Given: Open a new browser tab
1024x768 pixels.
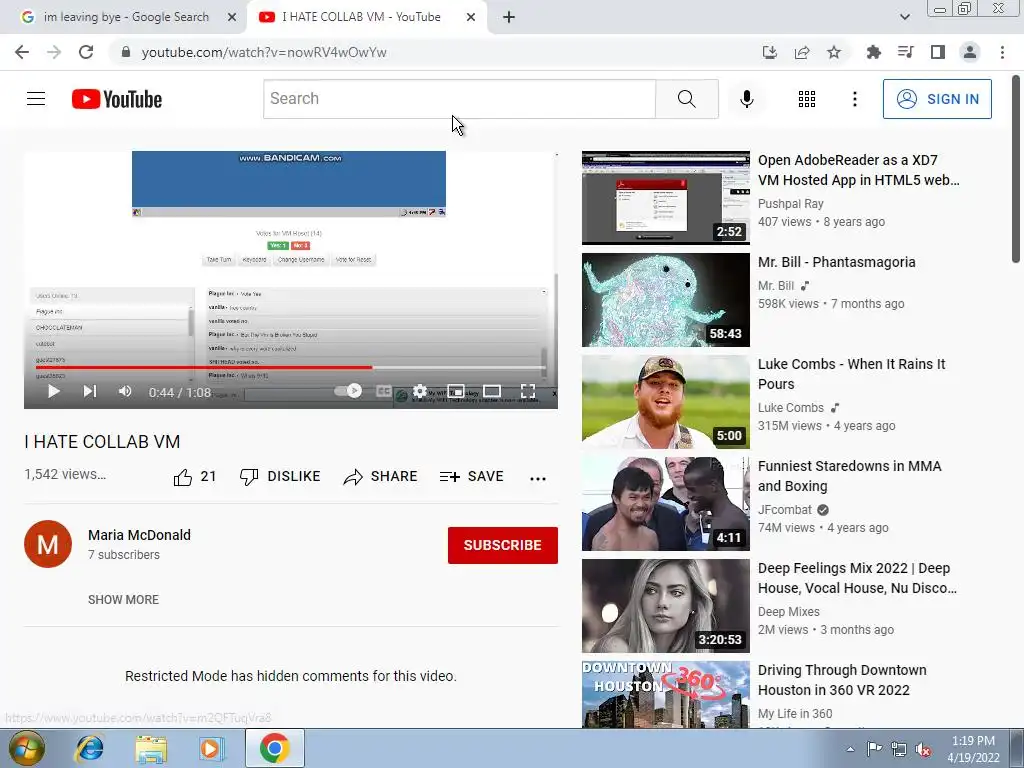Looking at the screenshot, I should pos(509,17).
